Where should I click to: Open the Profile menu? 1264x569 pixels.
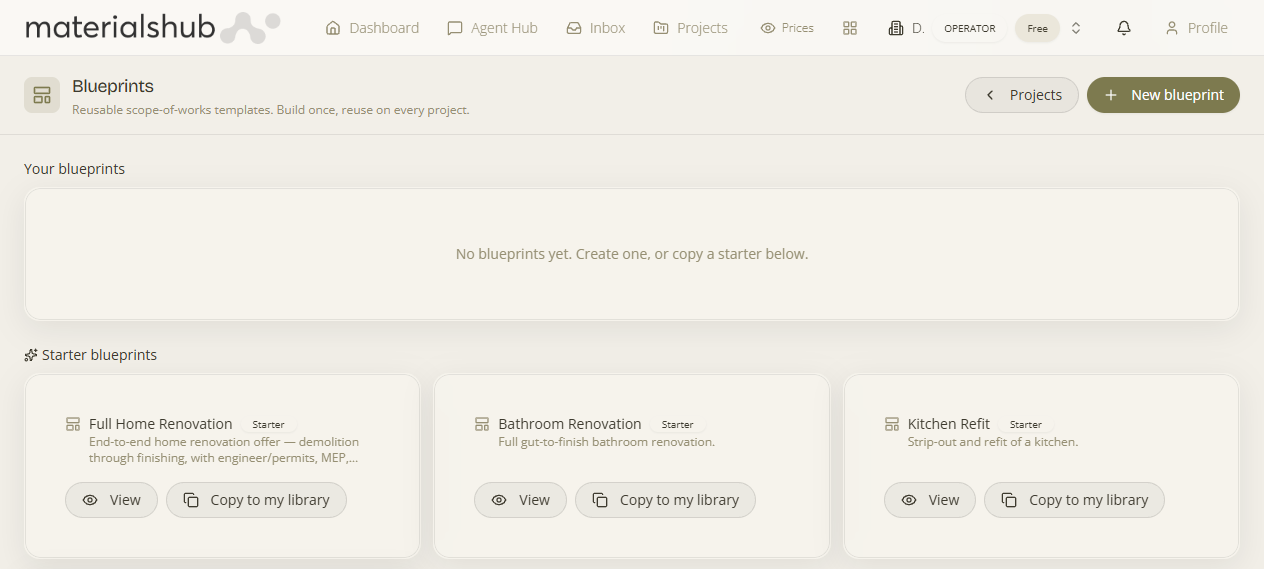pos(1196,28)
